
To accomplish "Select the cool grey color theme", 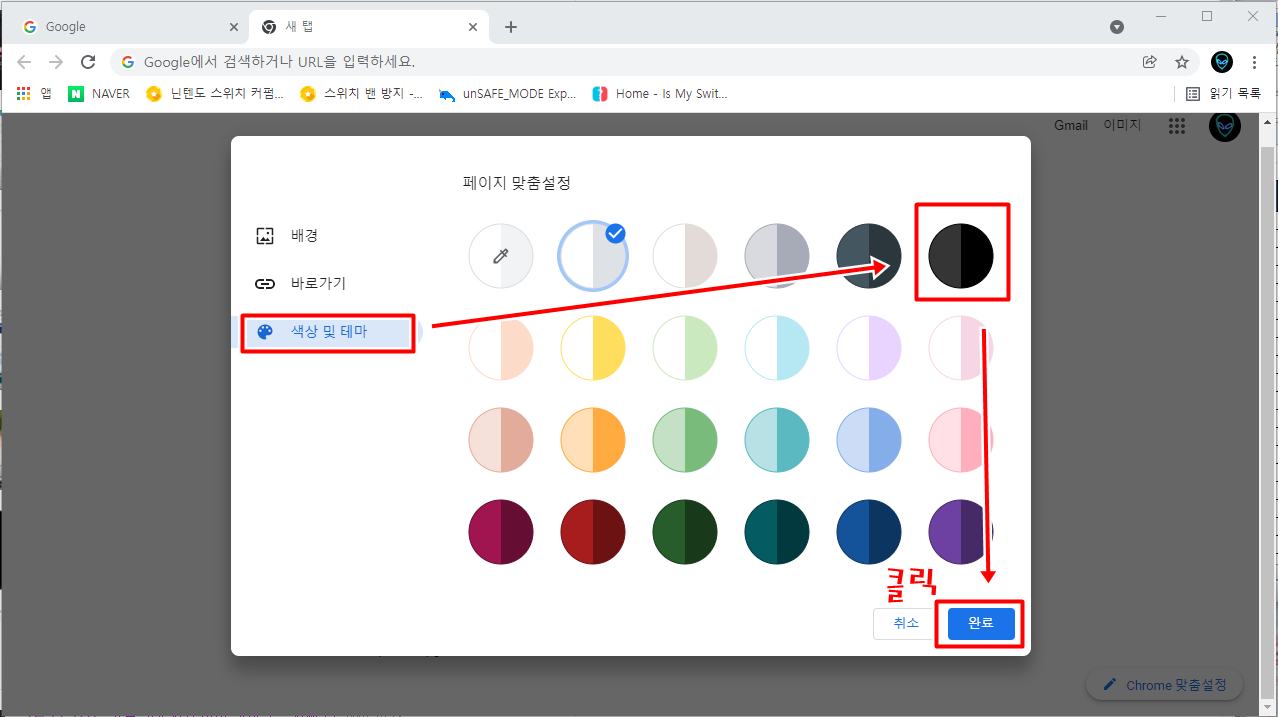I will click(x=777, y=256).
